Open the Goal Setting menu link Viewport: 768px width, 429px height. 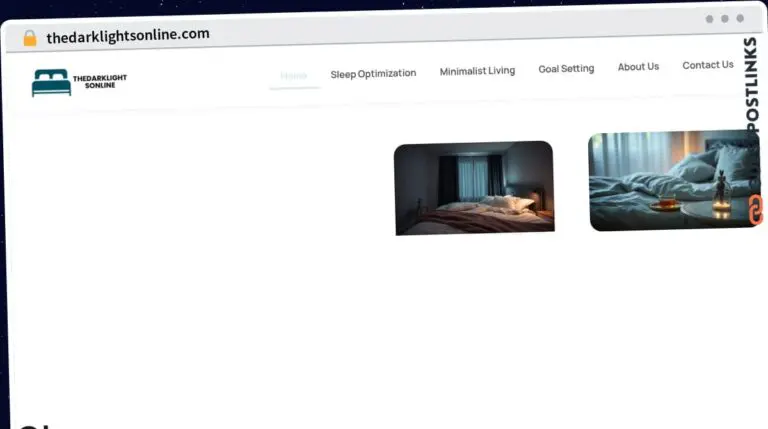coord(566,69)
